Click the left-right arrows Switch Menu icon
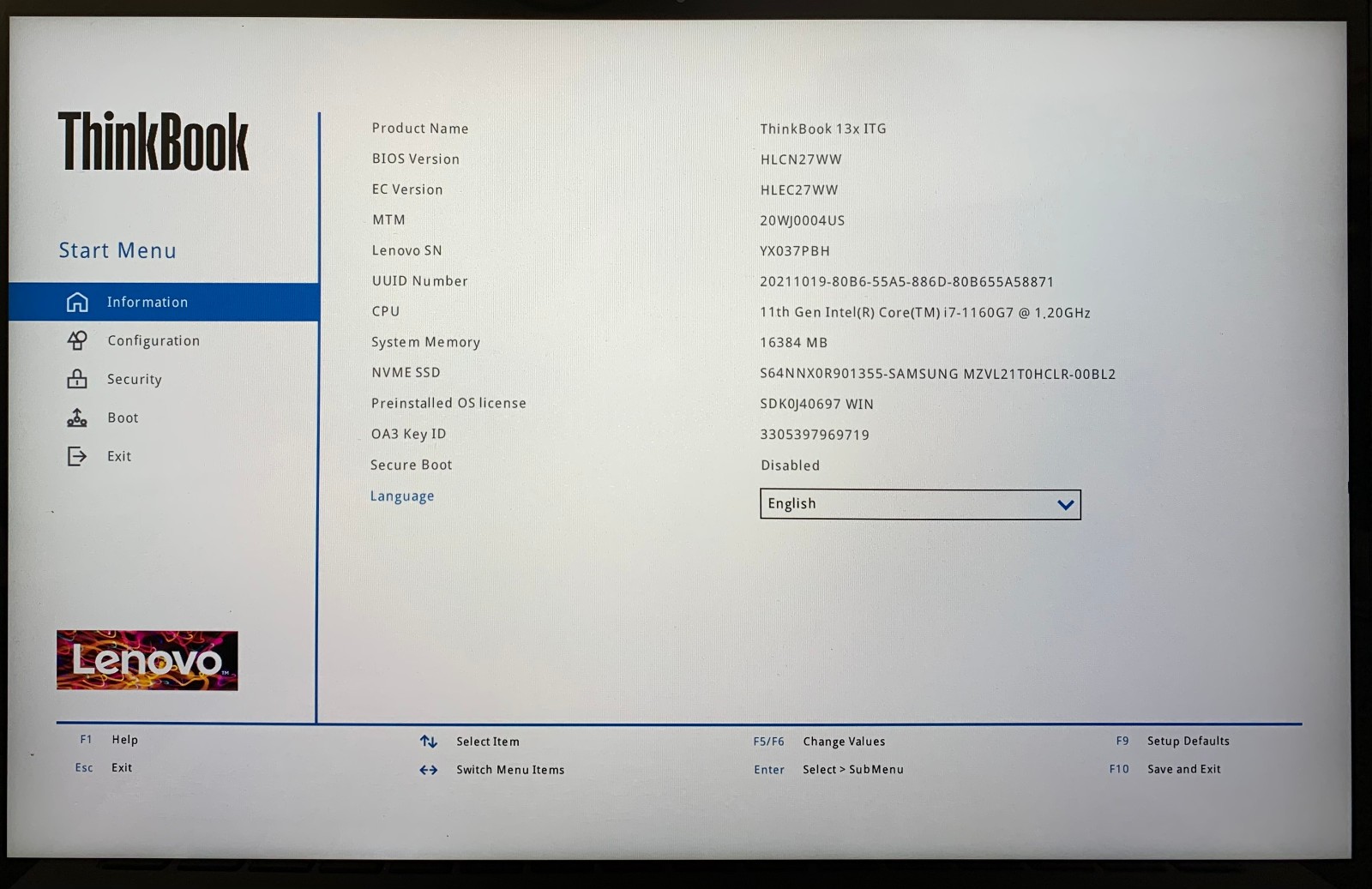1372x889 pixels. [x=429, y=770]
